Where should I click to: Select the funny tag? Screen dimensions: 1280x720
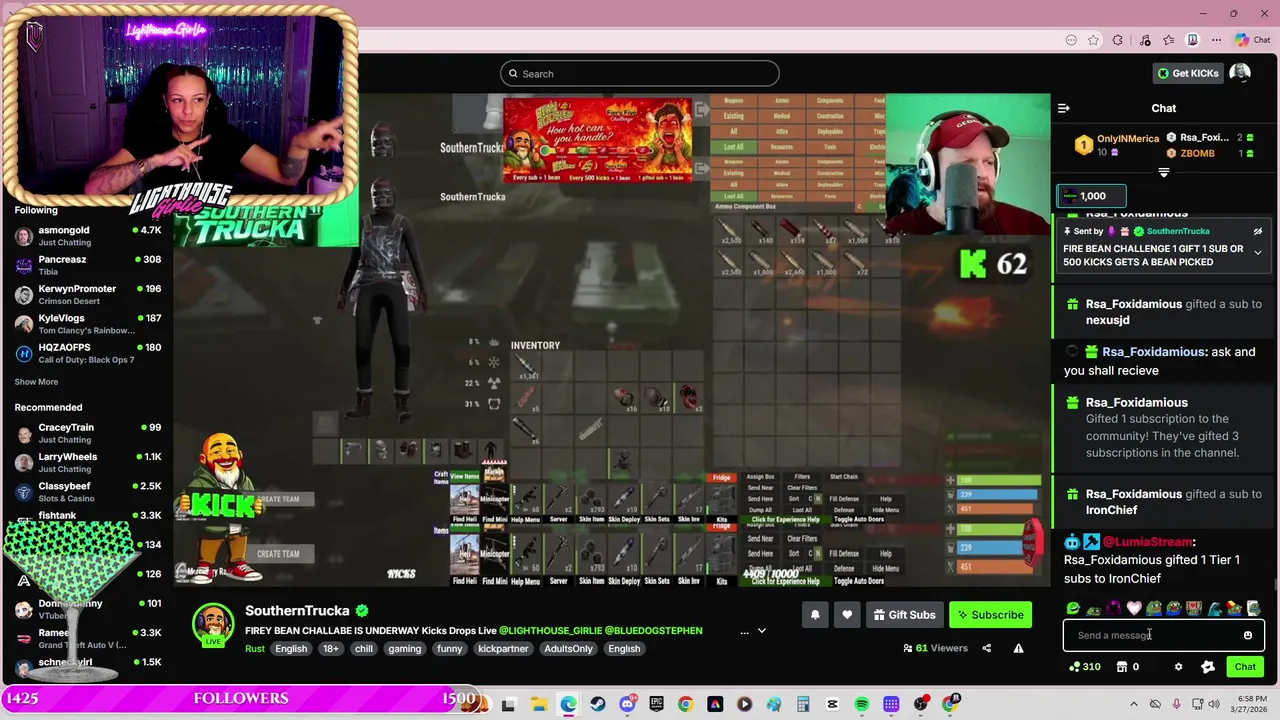tap(450, 649)
